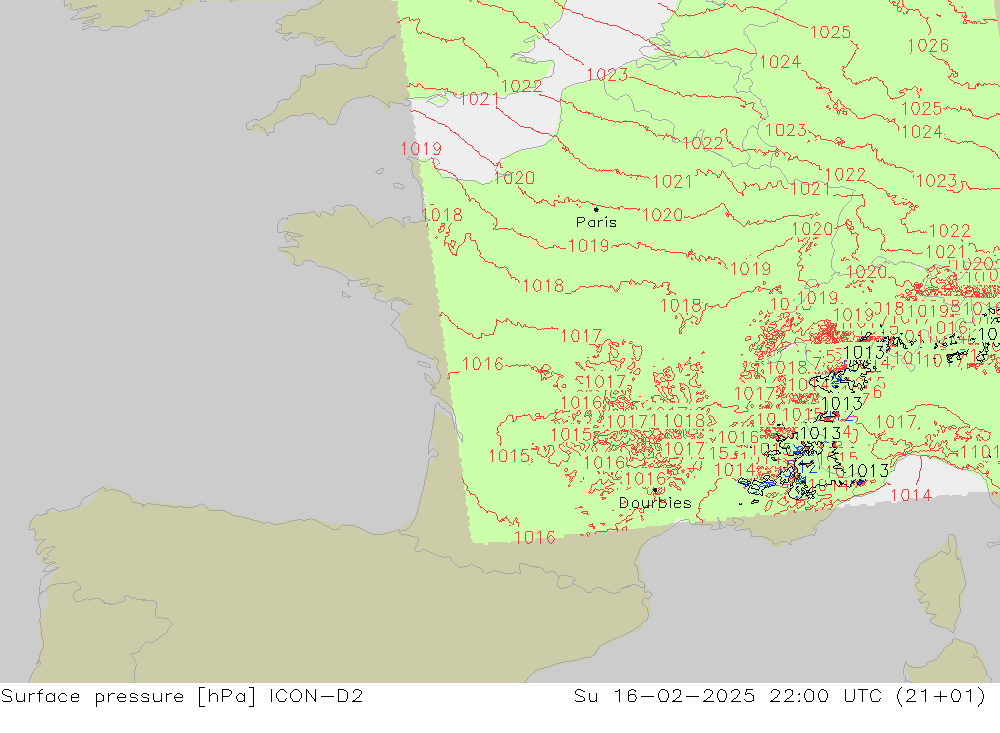
Task: Click the 'Surface pressure [hPa] ICON-D2' caption
Action: click(x=182, y=696)
